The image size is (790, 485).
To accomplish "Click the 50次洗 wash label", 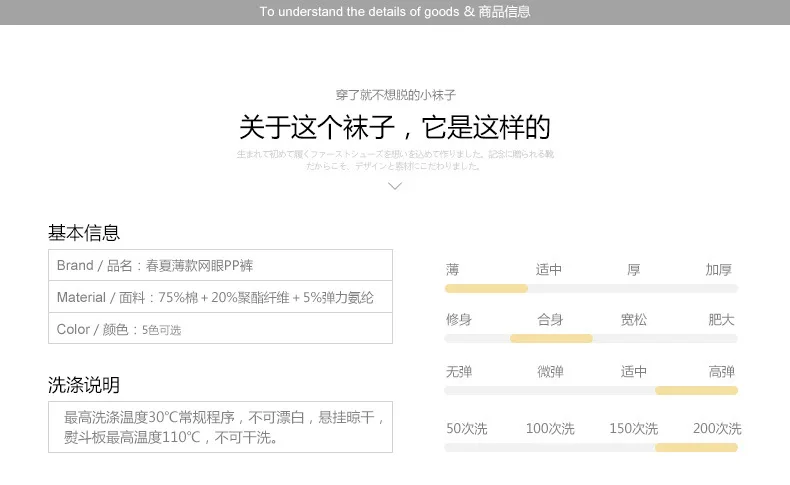I will tap(467, 429).
